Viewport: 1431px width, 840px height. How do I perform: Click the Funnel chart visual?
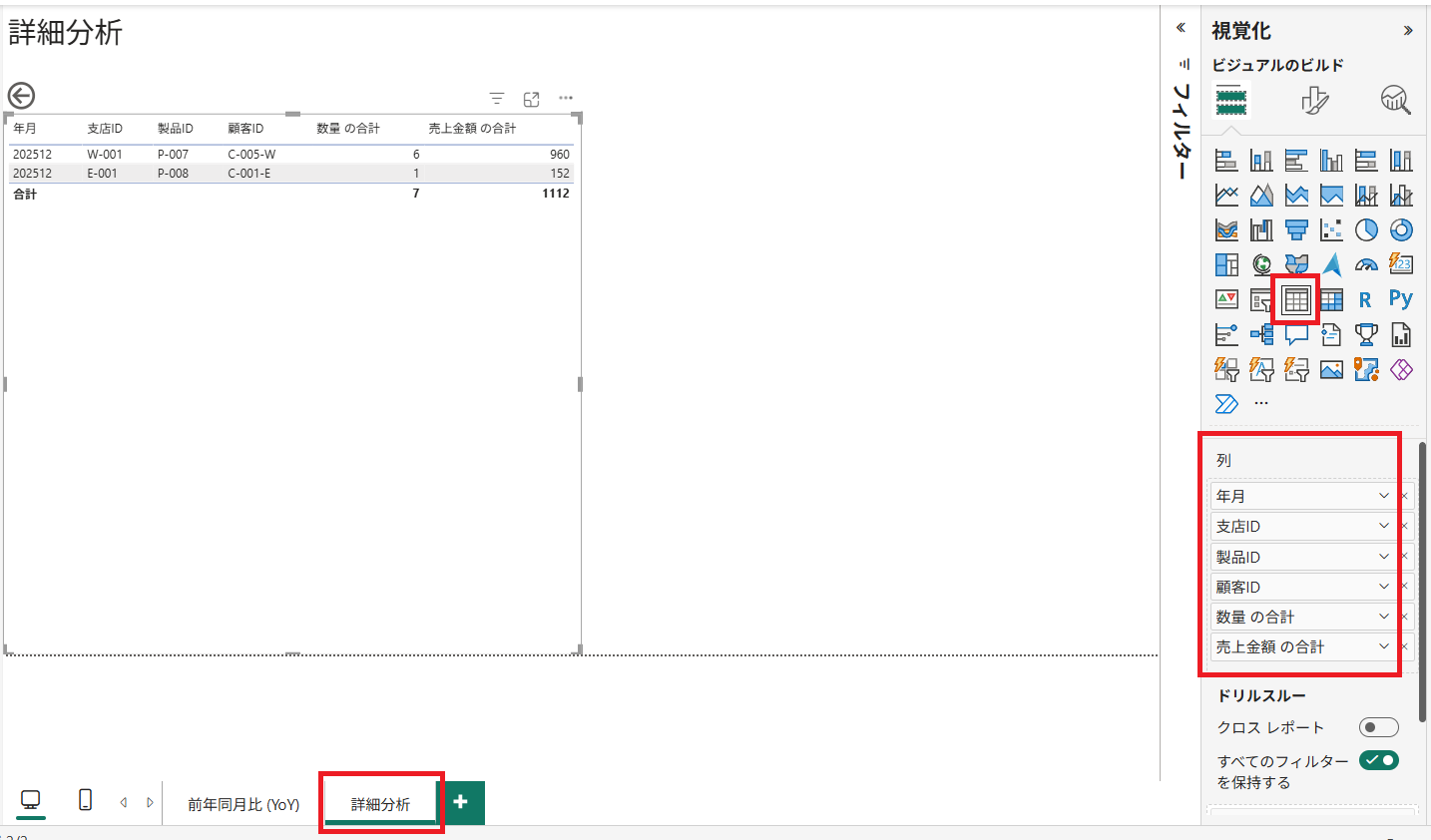click(x=1296, y=230)
